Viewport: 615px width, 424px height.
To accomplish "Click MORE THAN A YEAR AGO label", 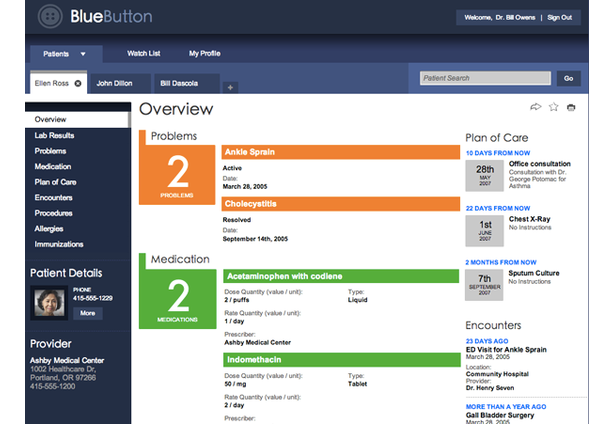I will (506, 407).
